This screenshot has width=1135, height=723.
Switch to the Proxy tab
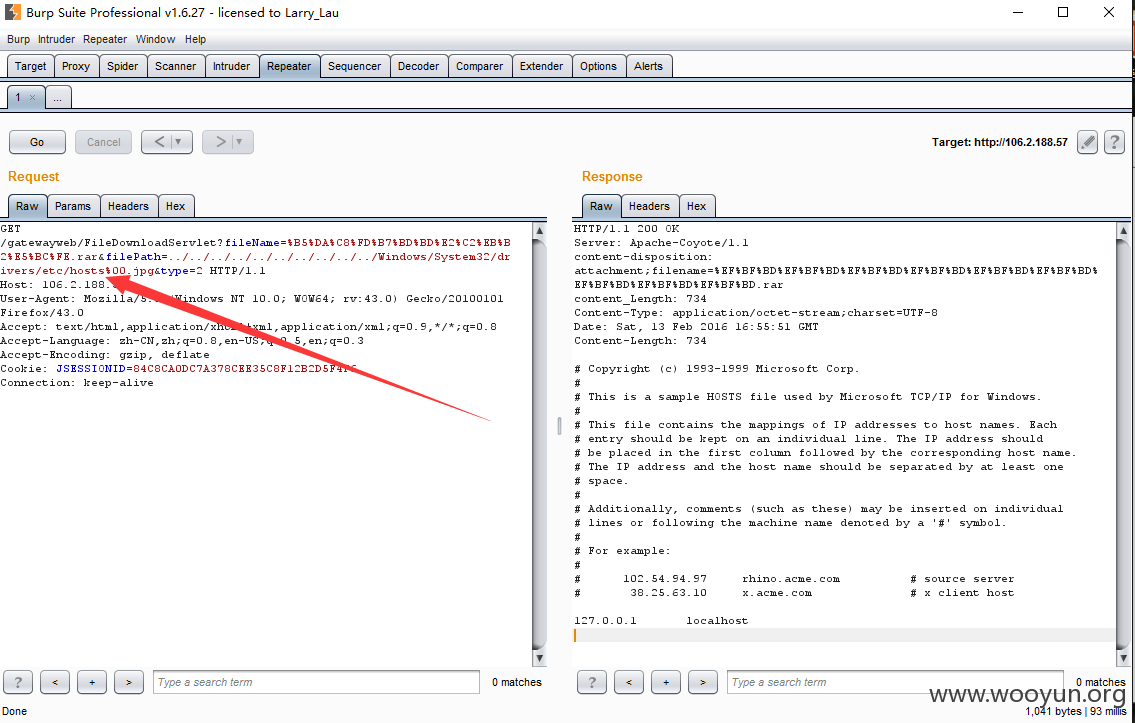76,66
